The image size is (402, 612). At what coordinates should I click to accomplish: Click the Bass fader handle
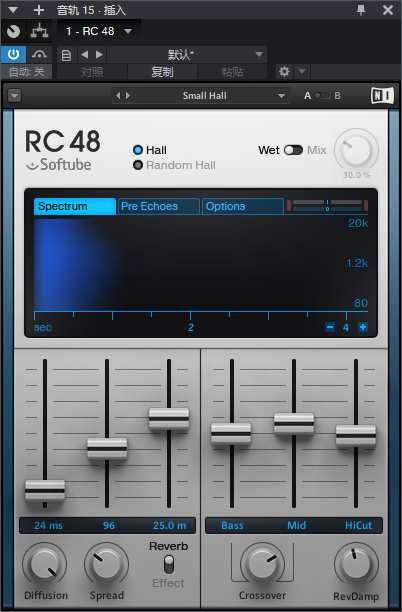click(231, 434)
